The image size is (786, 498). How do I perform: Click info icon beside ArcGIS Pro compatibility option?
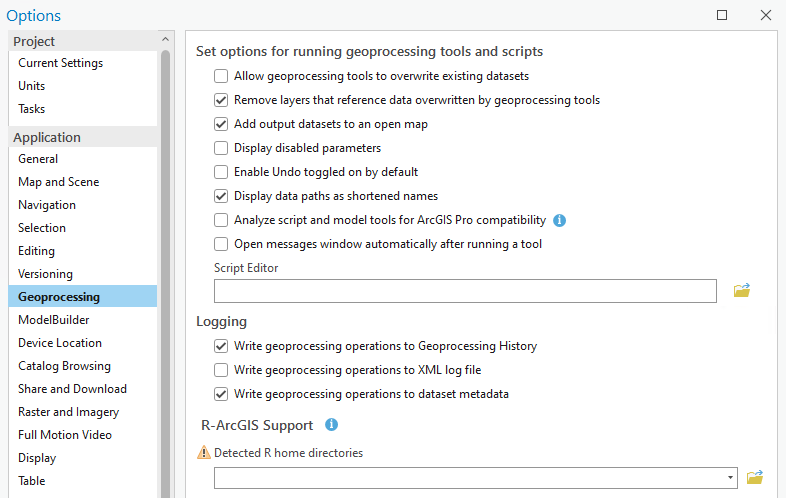click(x=559, y=220)
